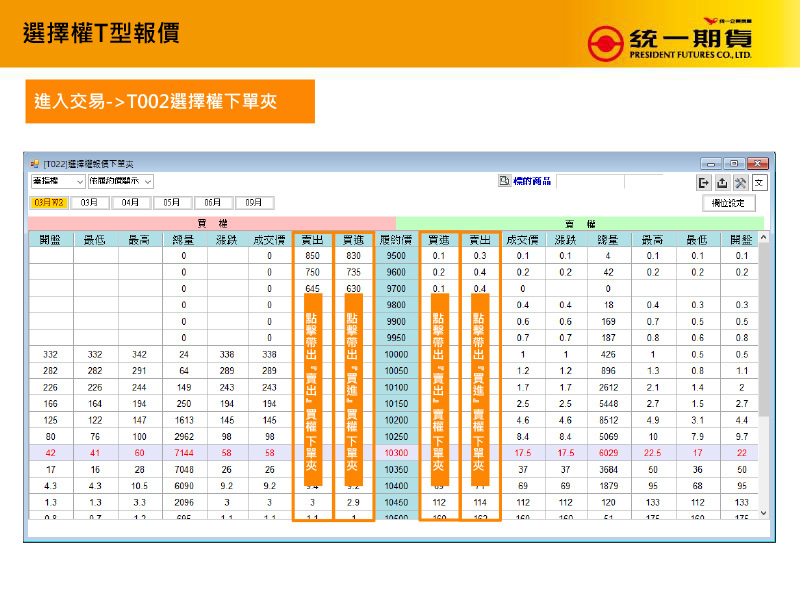This screenshot has width=800, height=598.
Task: Click the empty field next to 標的商品
Action: 590,181
